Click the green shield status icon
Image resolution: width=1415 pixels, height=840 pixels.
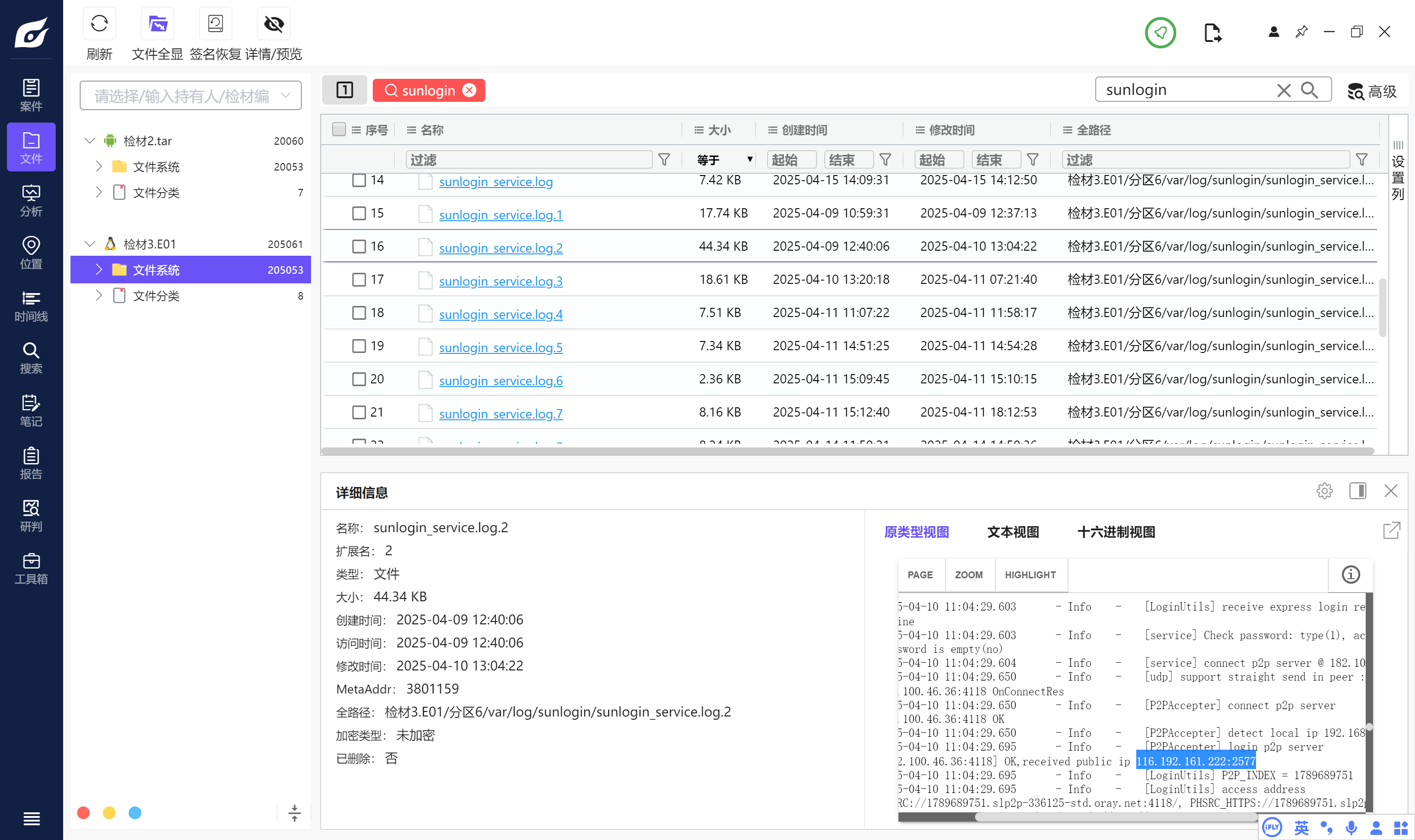(1160, 32)
